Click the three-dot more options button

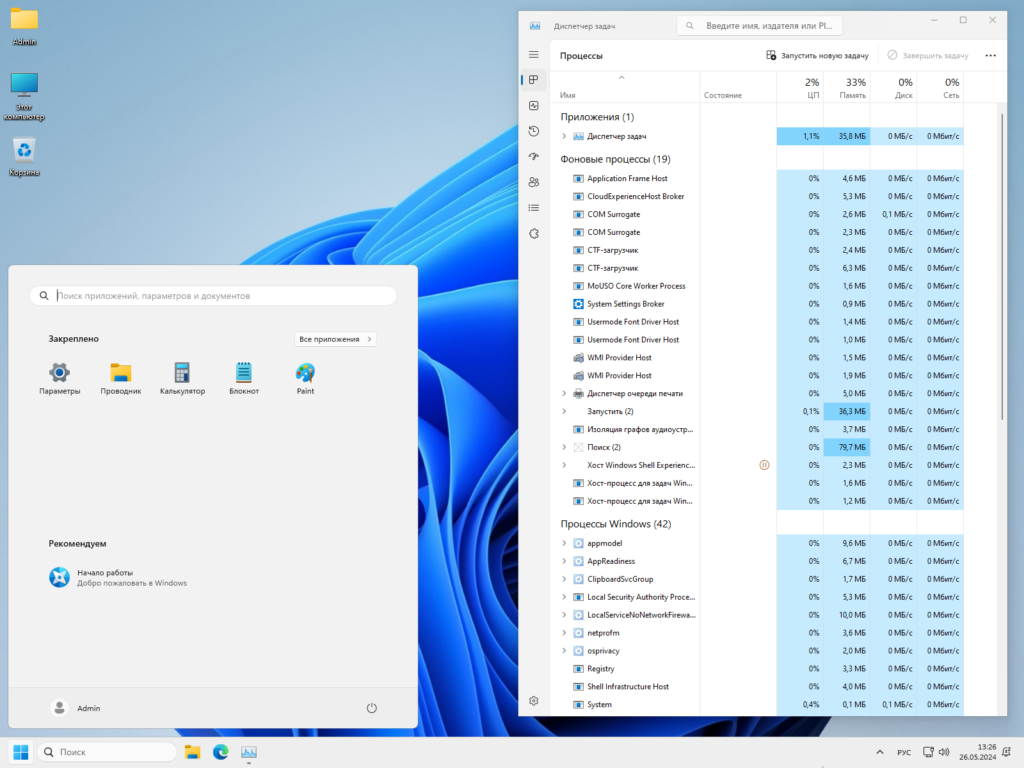990,56
